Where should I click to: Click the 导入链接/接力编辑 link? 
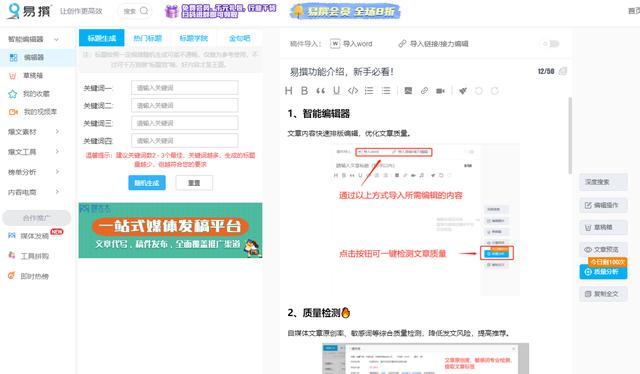pyautogui.click(x=439, y=44)
